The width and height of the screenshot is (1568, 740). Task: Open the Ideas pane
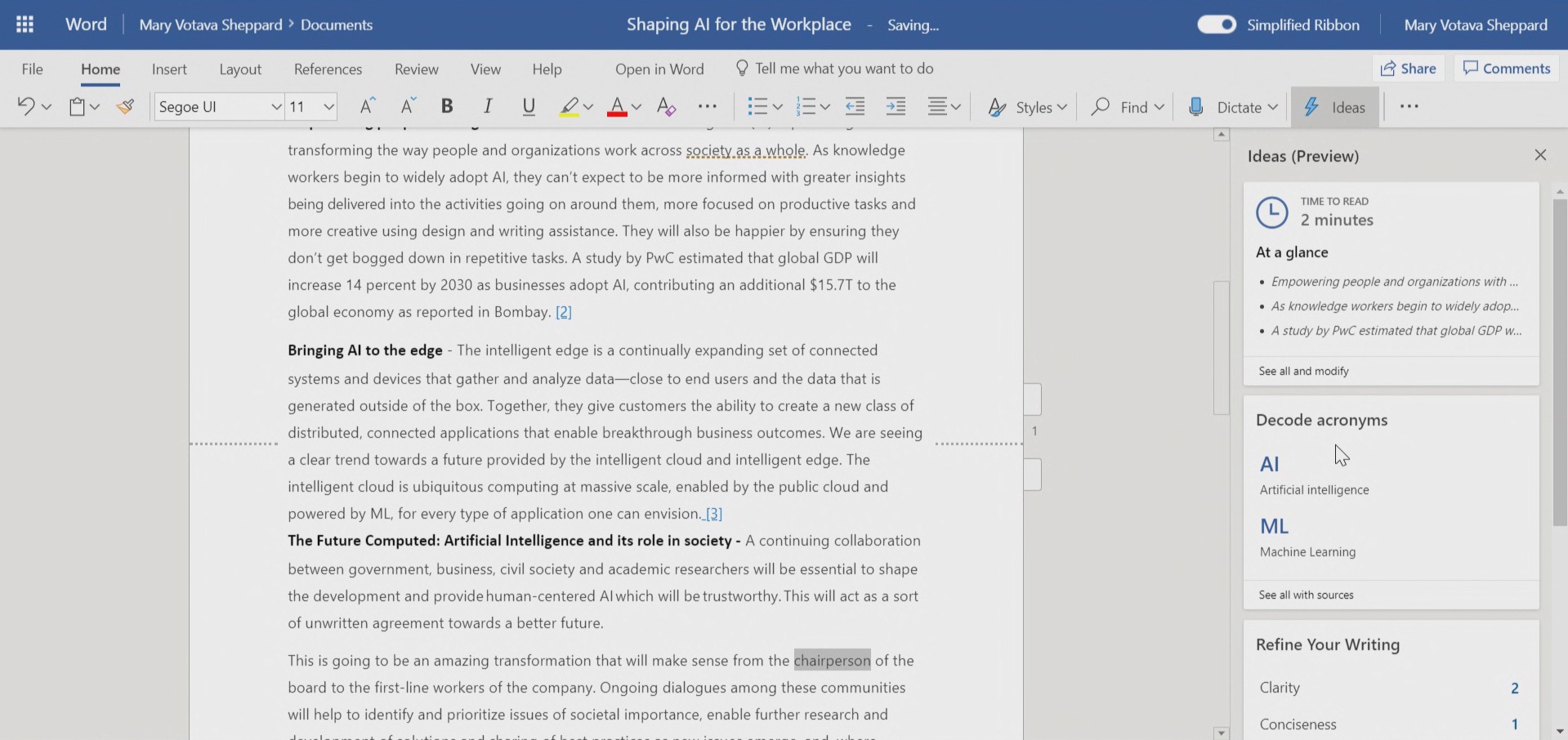tap(1335, 106)
